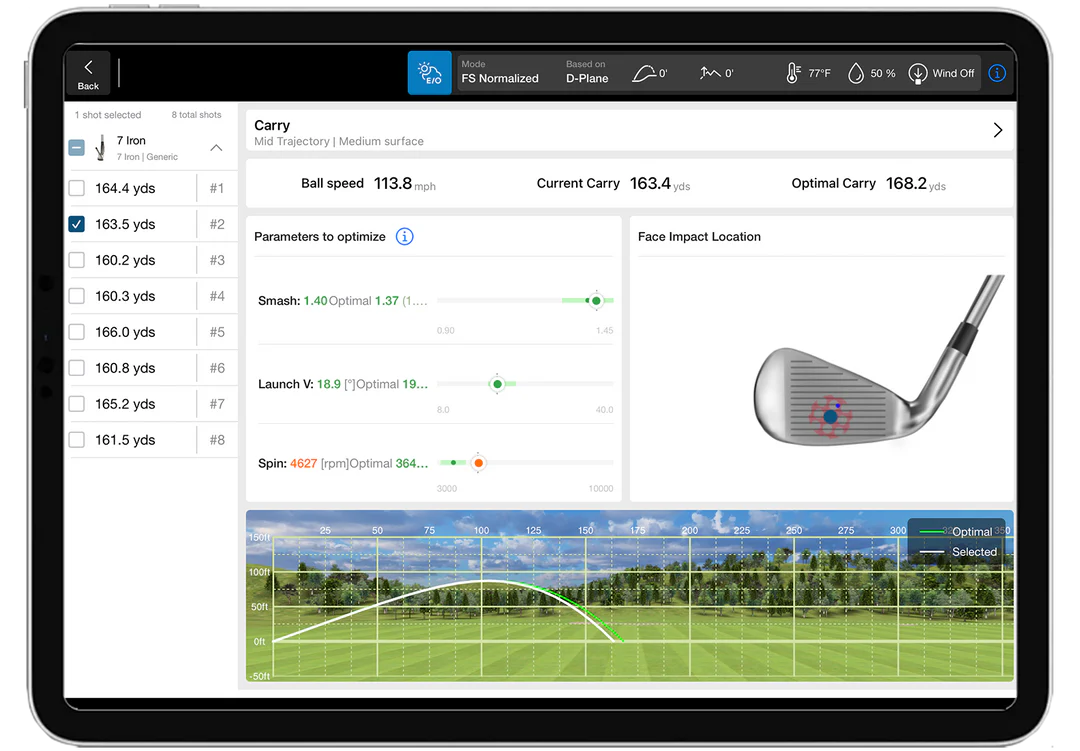Click the trajectory height icon
This screenshot has width=1080, height=751.
(x=645, y=73)
